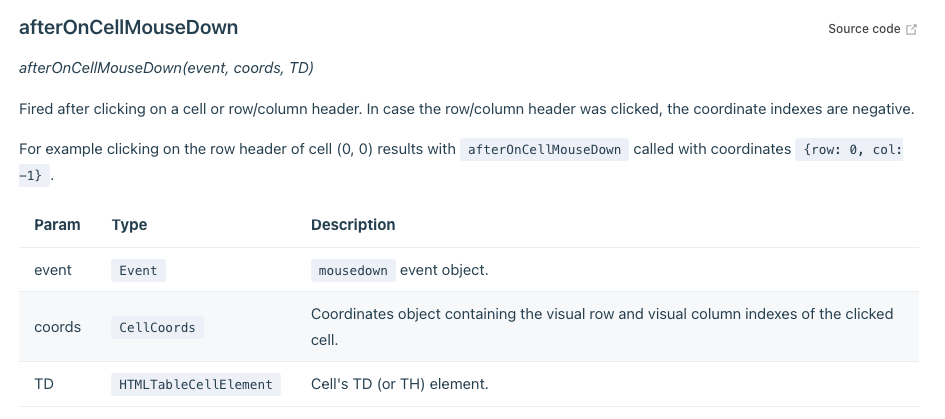Click the Event type badge
Image resolution: width=945 pixels, height=419 pixels.
point(138,271)
